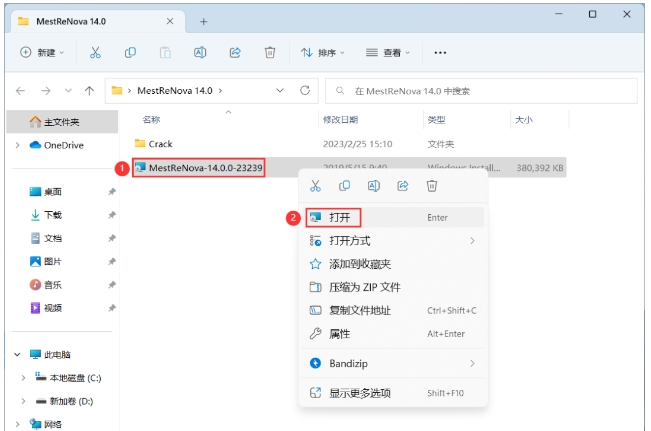This screenshot has height=431, width=651.
Task: Open the recent locations chevron
Action: tap(68, 90)
